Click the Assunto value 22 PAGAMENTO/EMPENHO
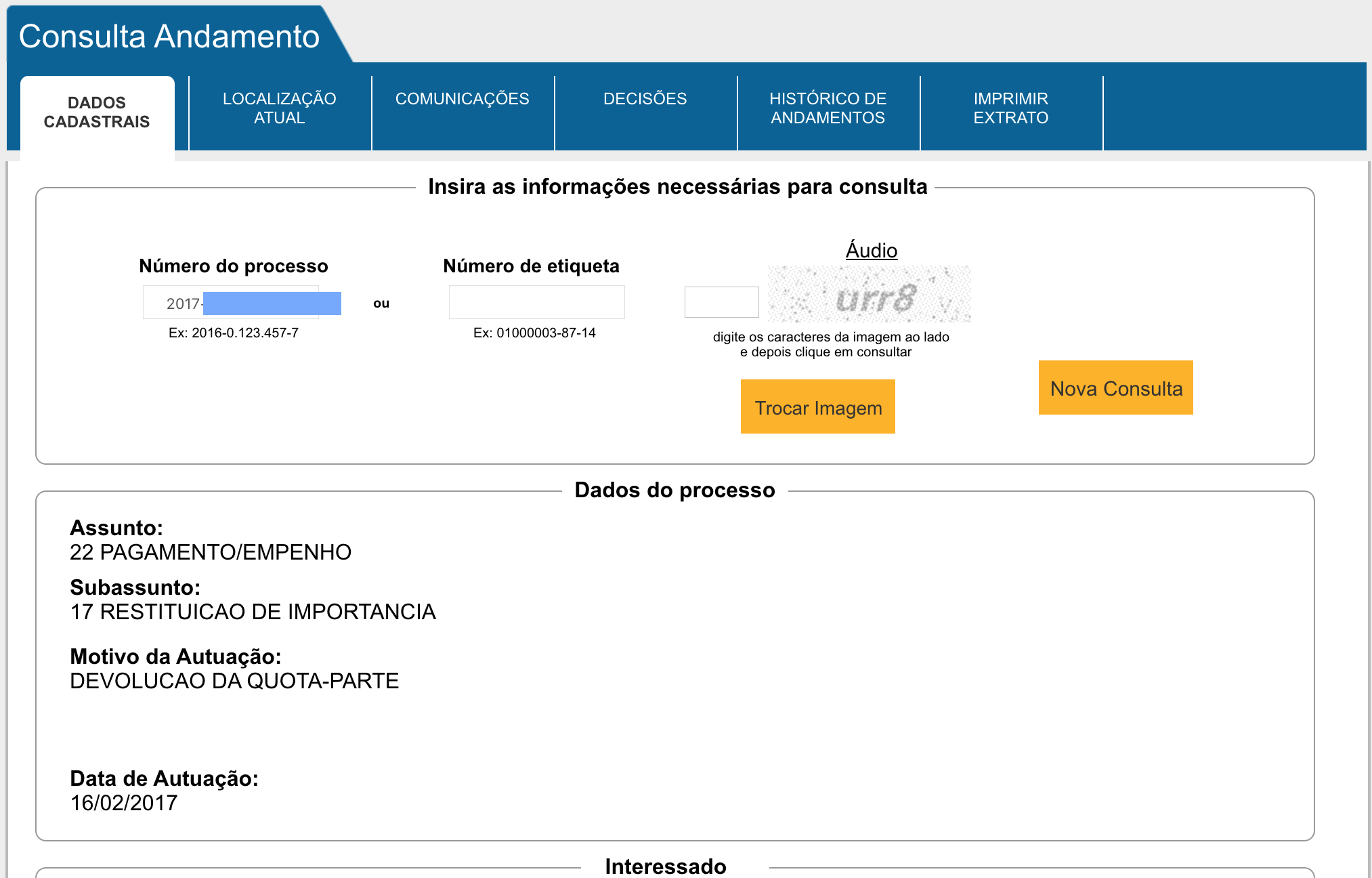The width and height of the screenshot is (1372, 878). click(x=211, y=552)
